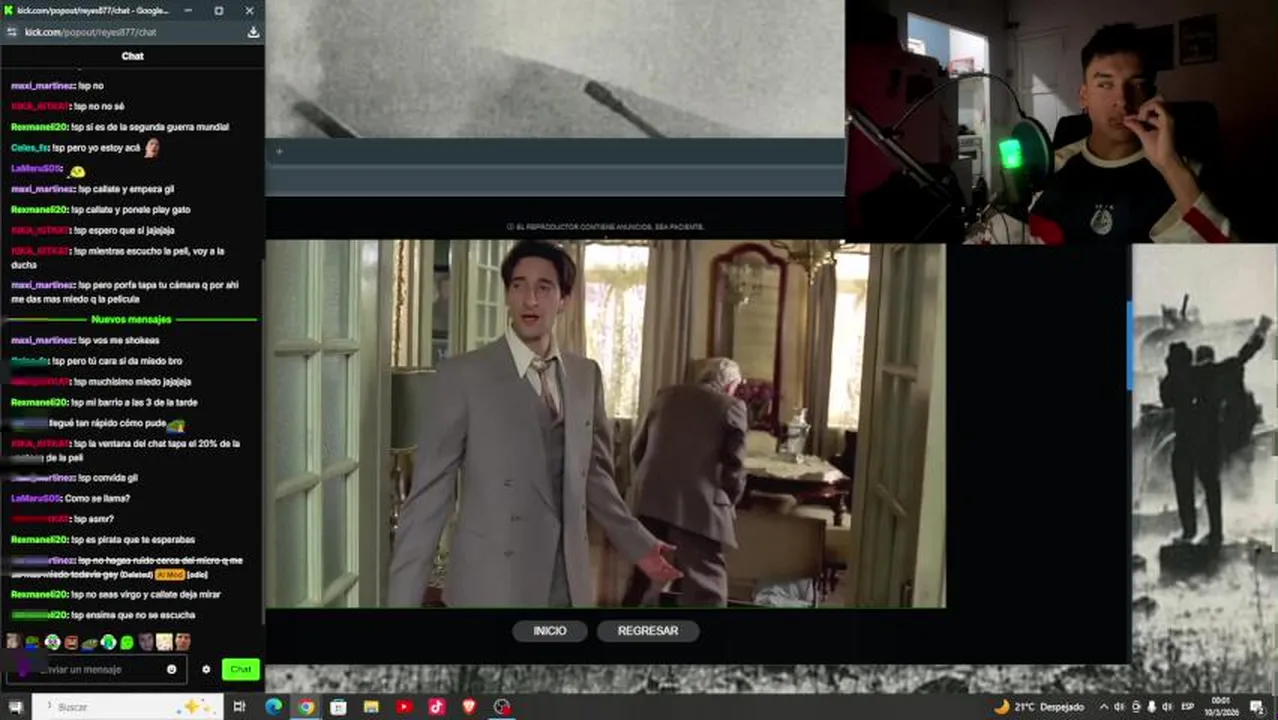Switch to OBS Studio in the taskbar
Image resolution: width=1278 pixels, height=720 pixels.
coord(502,707)
